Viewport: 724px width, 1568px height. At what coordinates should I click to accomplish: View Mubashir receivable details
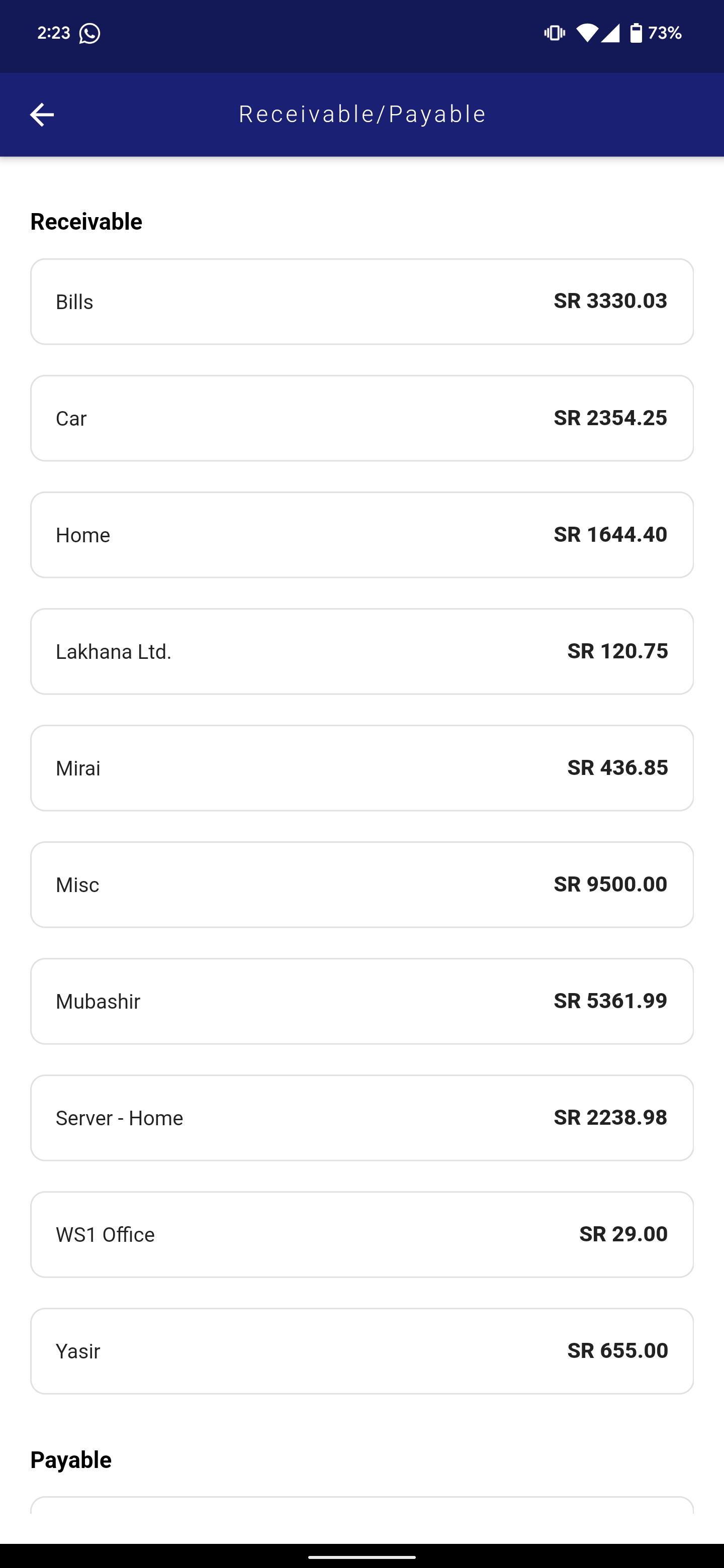[x=361, y=1001]
